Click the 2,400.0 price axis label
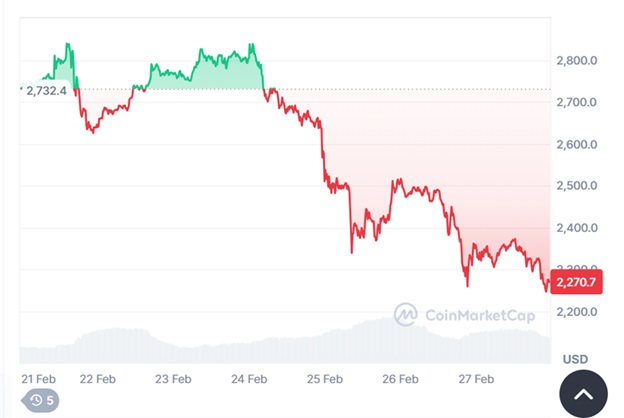Viewport: 624px width, 418px height. pos(576,228)
